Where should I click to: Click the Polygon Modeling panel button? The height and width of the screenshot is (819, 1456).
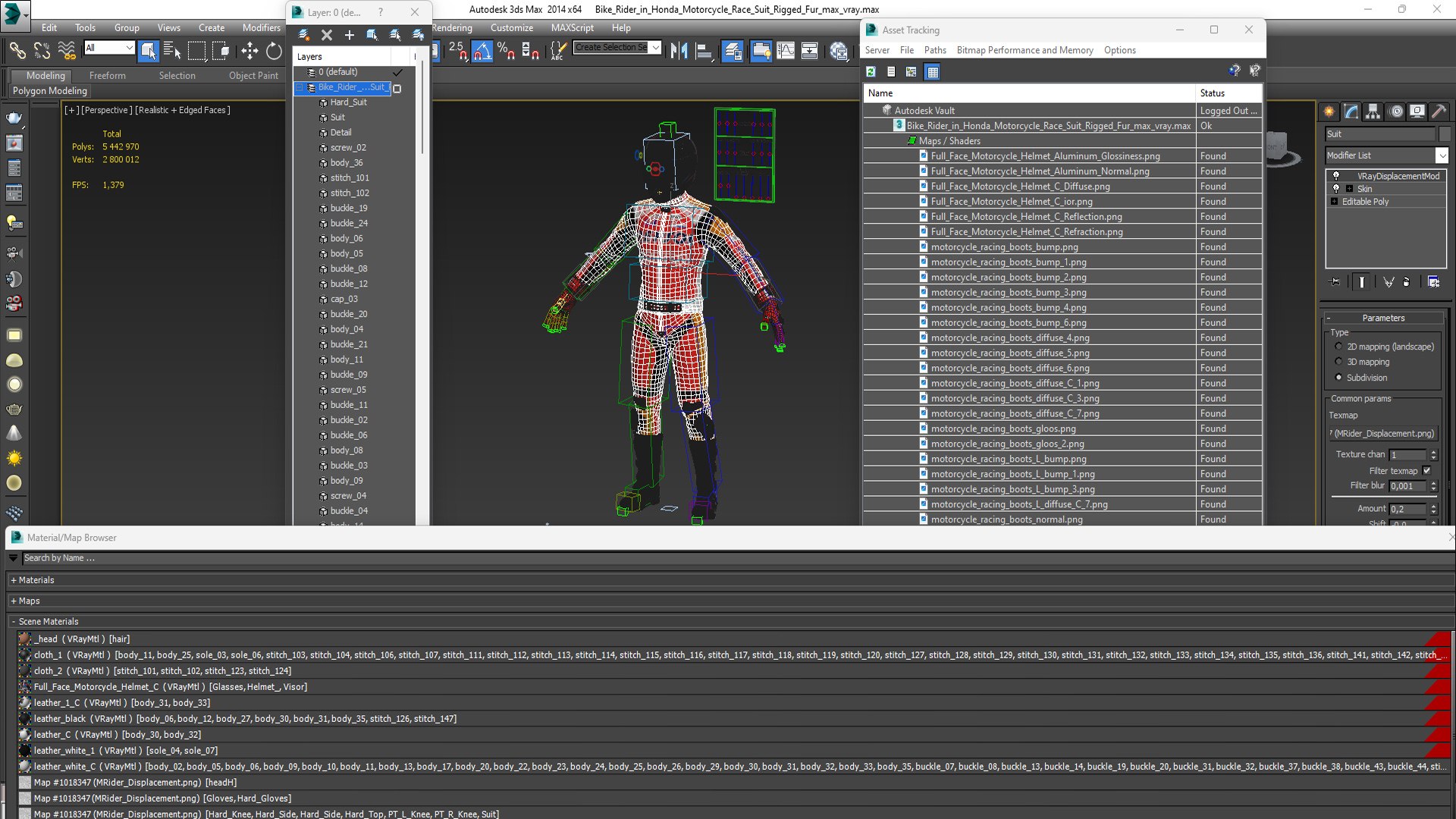tap(50, 91)
